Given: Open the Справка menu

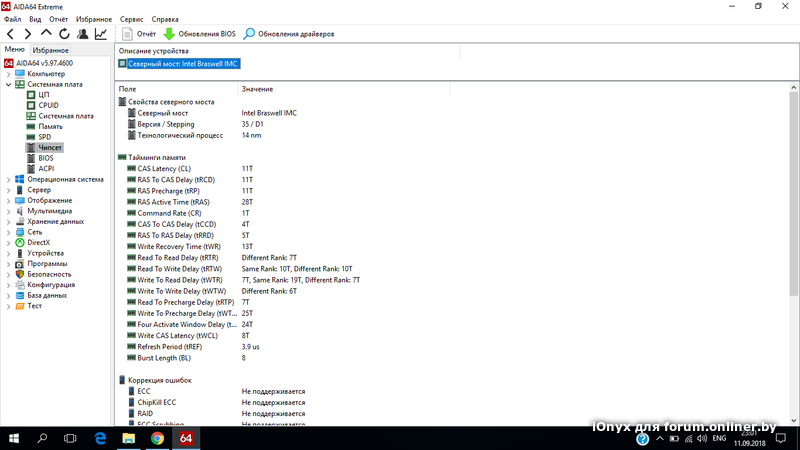Looking at the screenshot, I should (165, 19).
